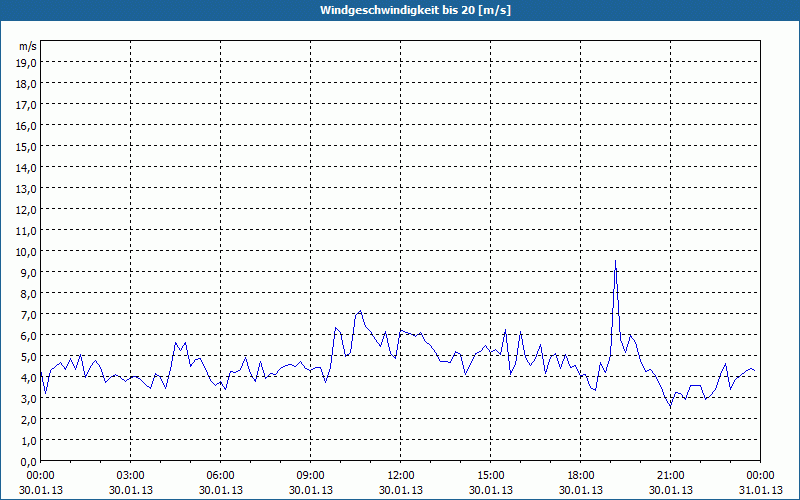Click the 09:00 time label
Image resolution: width=800 pixels, height=500 pixels.
tap(311, 476)
